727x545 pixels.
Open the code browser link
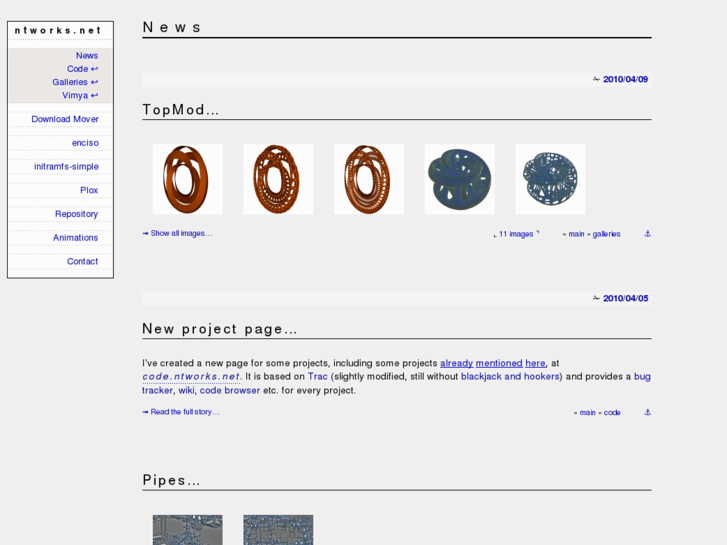[230, 391]
